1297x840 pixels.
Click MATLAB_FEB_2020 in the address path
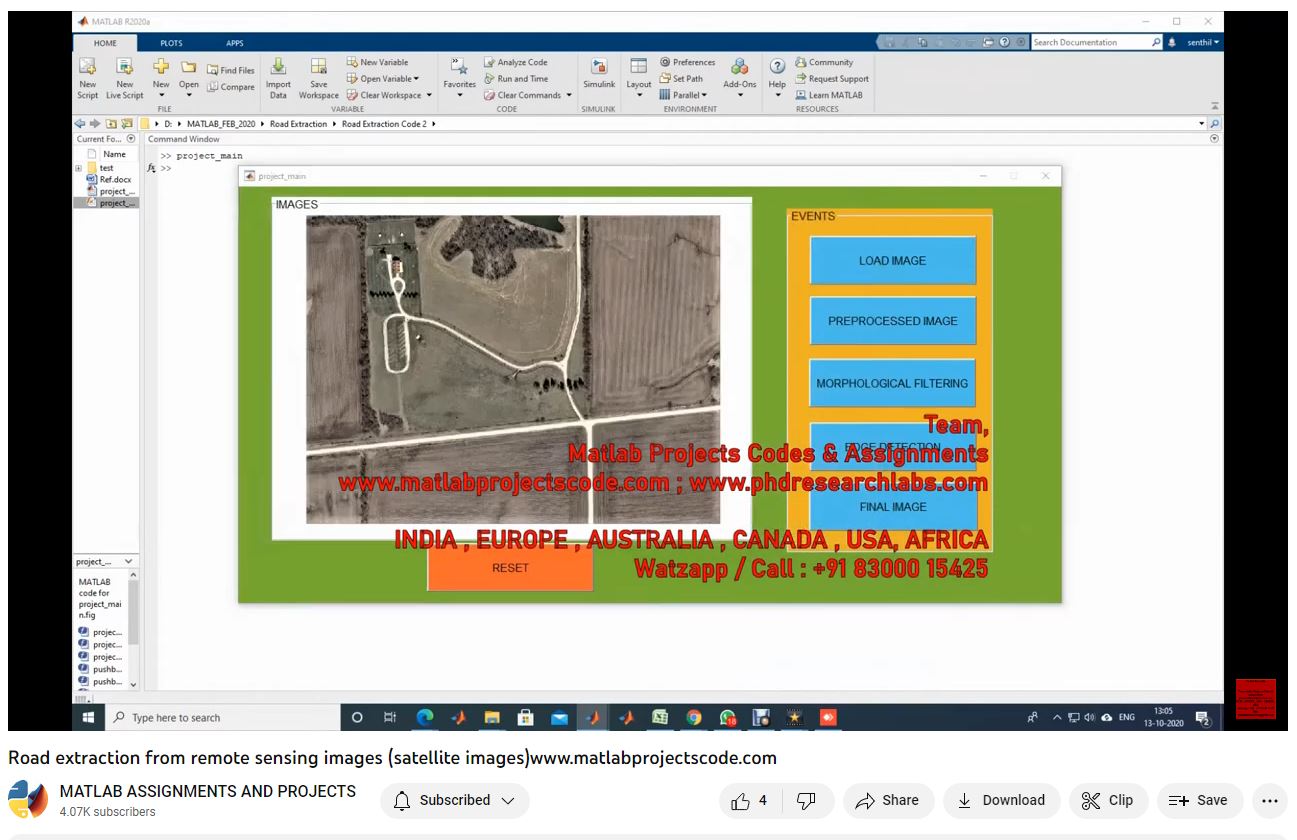pyautogui.click(x=220, y=124)
